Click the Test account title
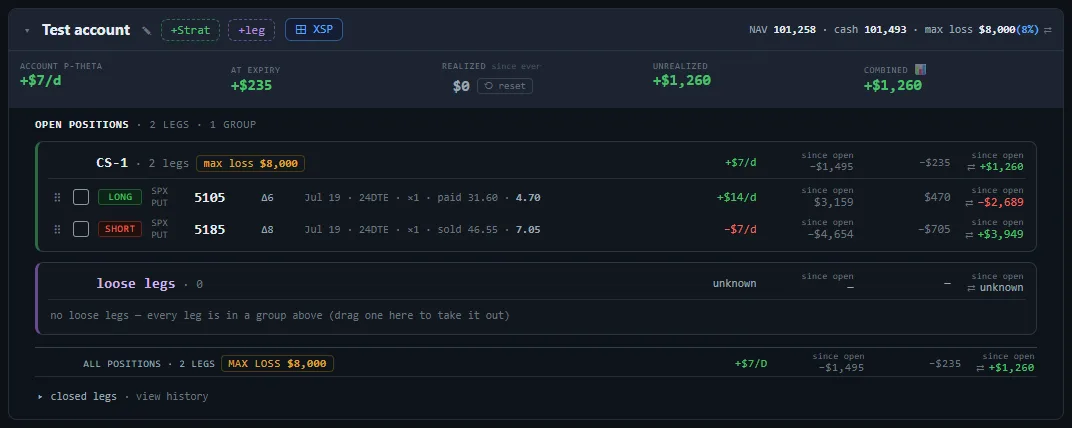Image resolution: width=1072 pixels, height=428 pixels. tap(85, 30)
